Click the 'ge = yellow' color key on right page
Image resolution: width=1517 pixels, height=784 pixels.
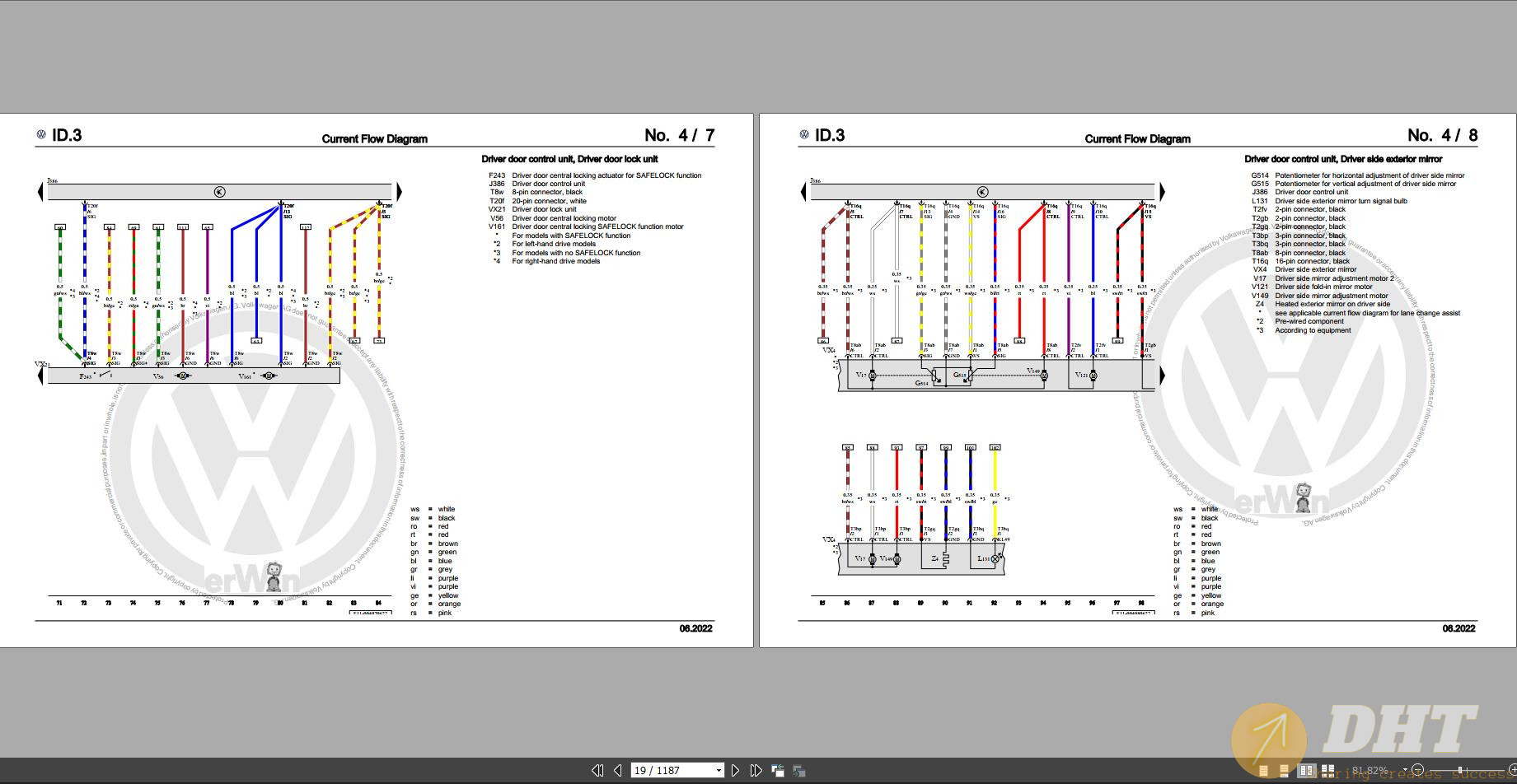coord(1198,595)
